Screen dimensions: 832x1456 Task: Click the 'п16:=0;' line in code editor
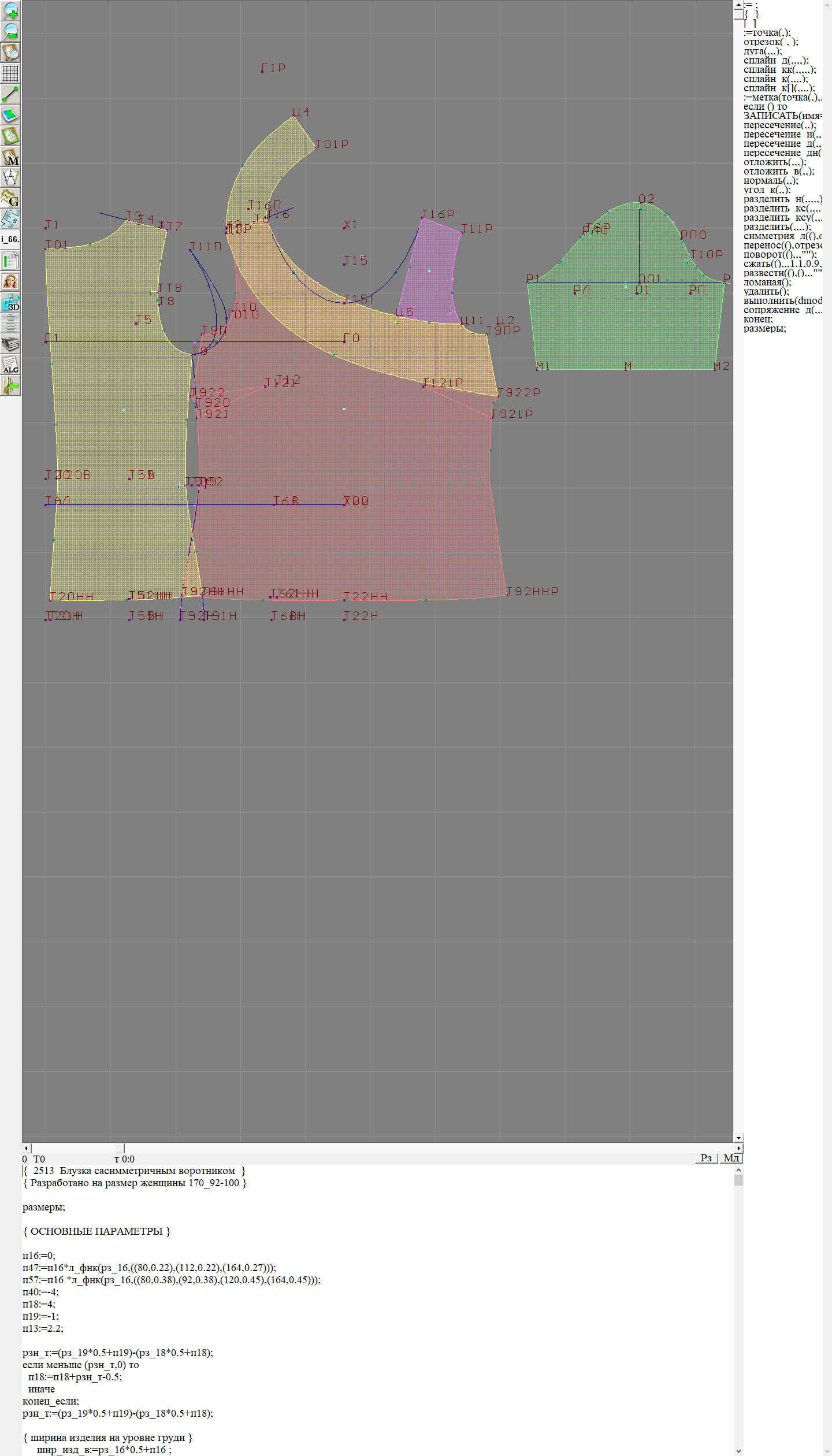coord(39,1256)
